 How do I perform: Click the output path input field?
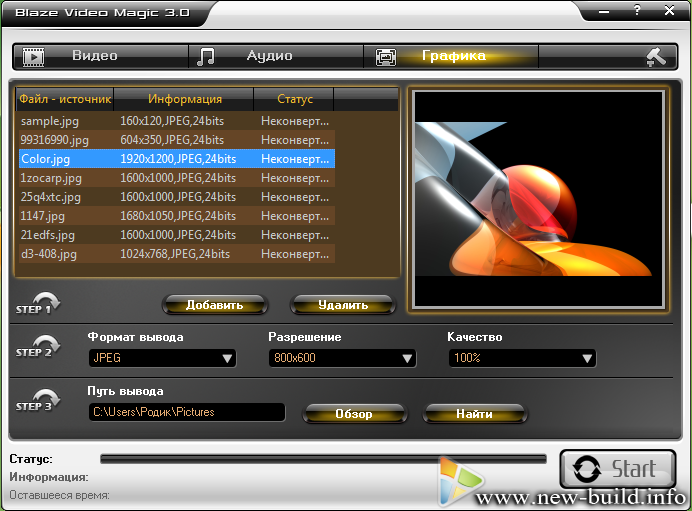tap(187, 412)
